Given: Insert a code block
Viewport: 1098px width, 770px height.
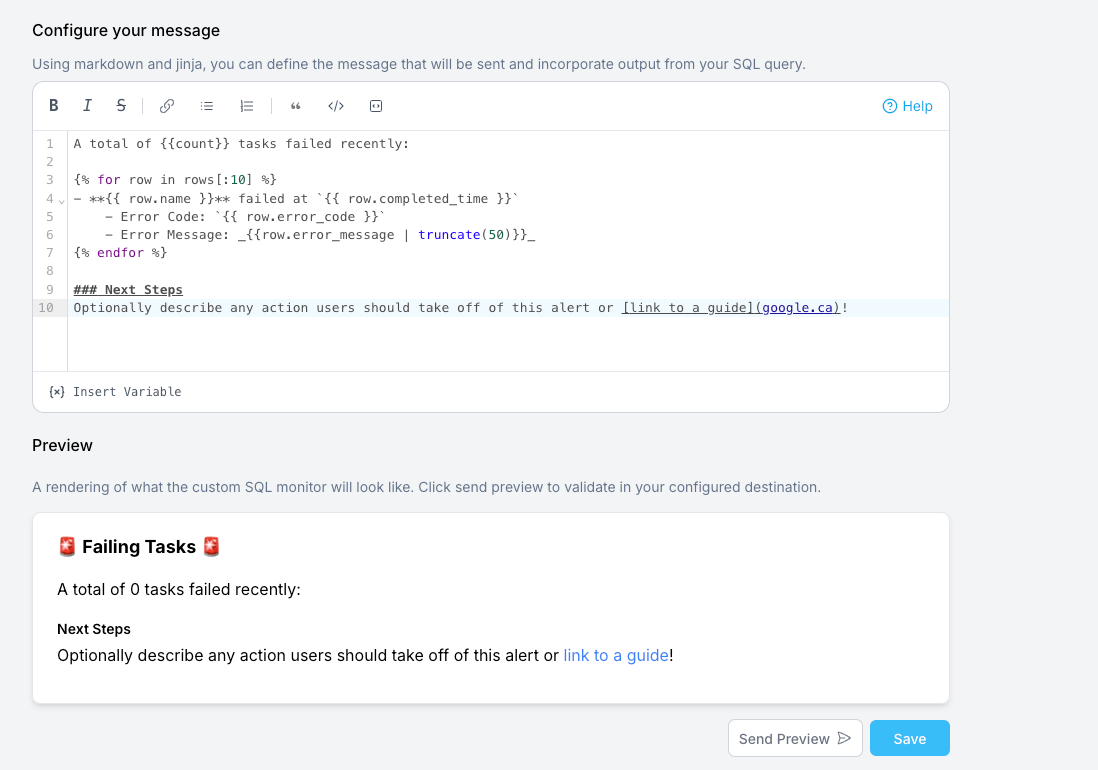Looking at the screenshot, I should point(376,106).
